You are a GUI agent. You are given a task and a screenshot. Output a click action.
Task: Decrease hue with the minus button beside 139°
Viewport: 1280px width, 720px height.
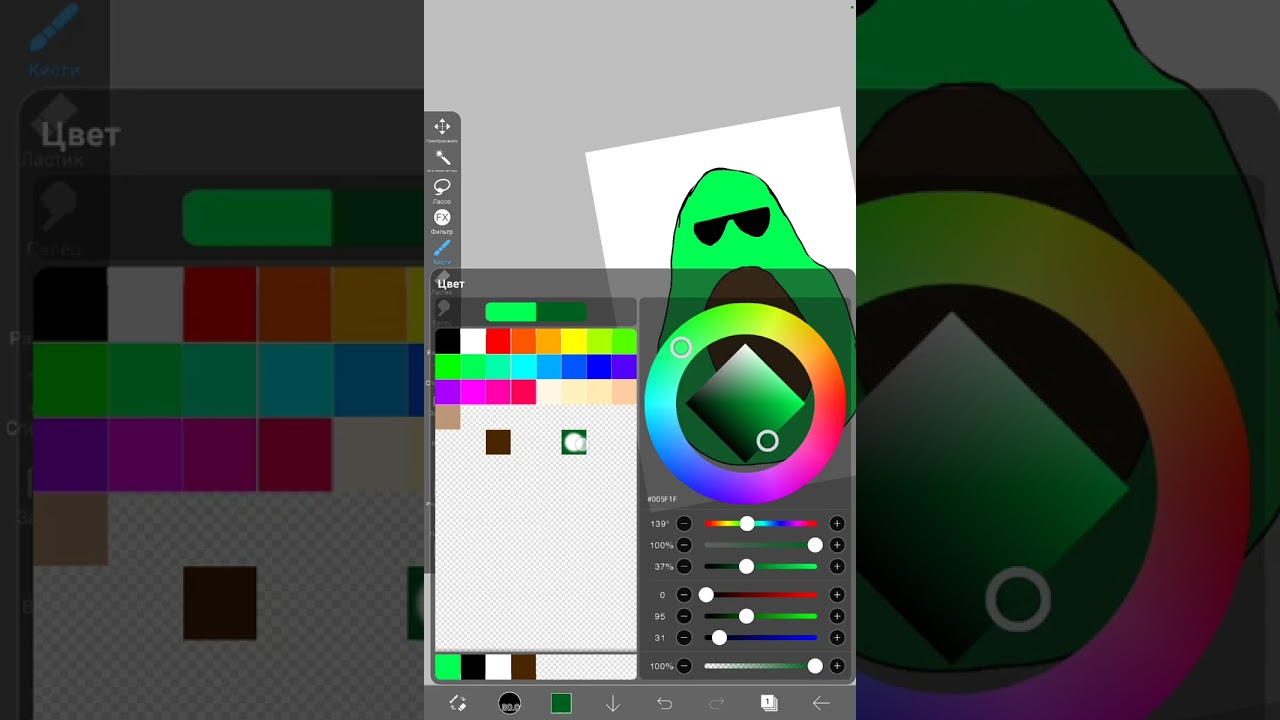(x=684, y=524)
